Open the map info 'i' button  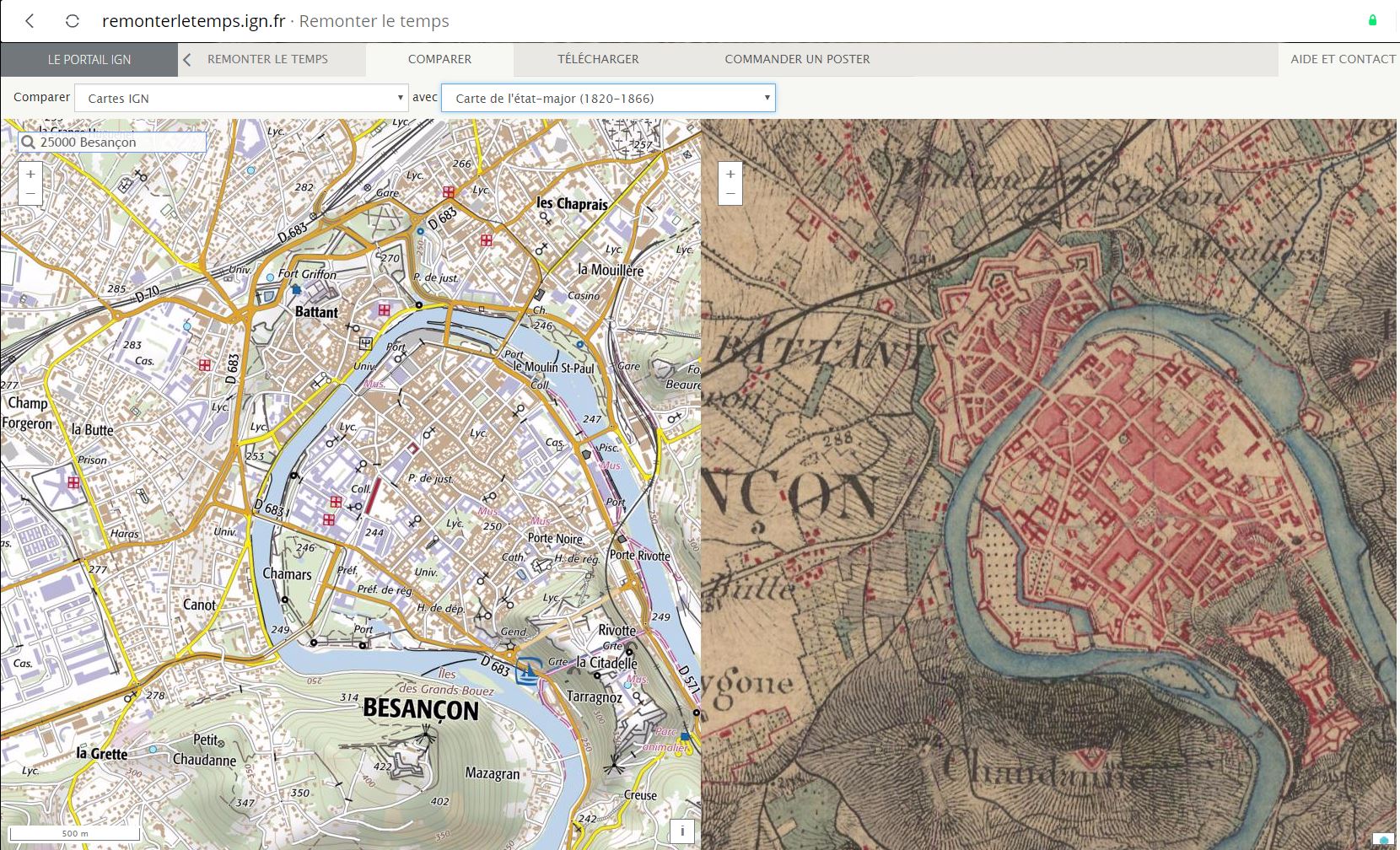[682, 831]
